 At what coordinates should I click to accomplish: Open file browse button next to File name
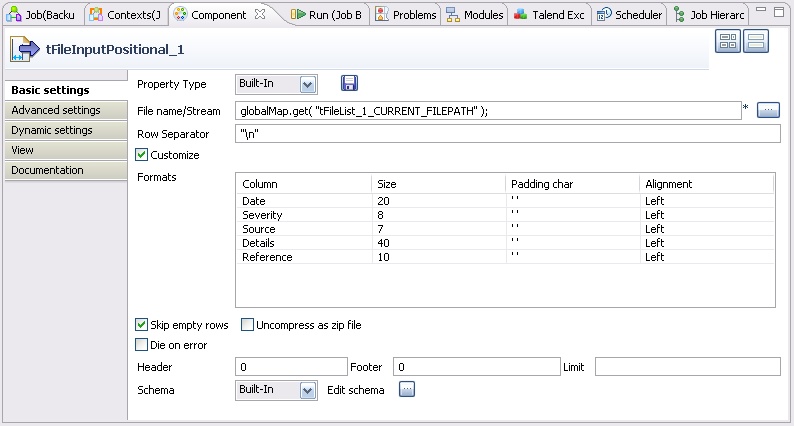(767, 110)
